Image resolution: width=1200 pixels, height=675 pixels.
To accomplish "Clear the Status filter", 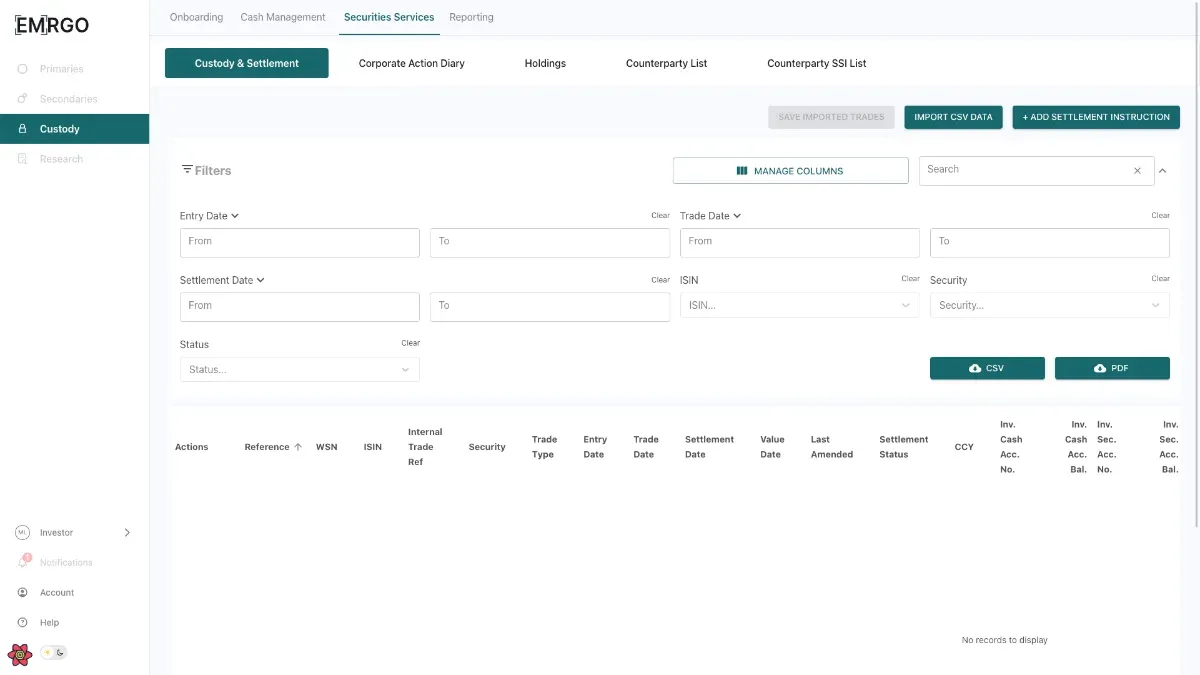I will 410,343.
